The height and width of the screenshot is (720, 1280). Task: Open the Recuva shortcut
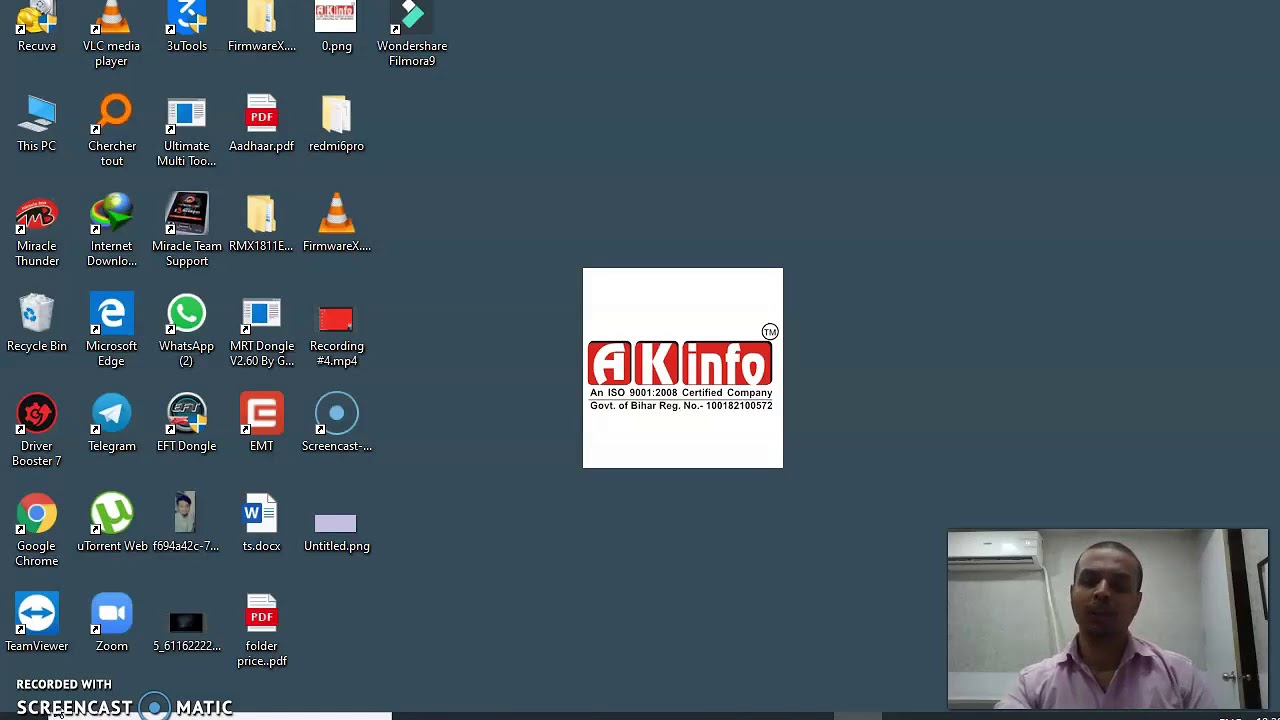(x=37, y=27)
